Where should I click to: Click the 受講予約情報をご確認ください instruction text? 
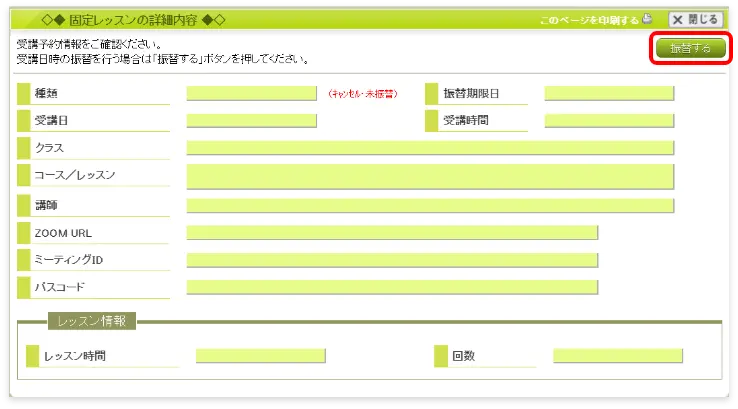tap(89, 45)
